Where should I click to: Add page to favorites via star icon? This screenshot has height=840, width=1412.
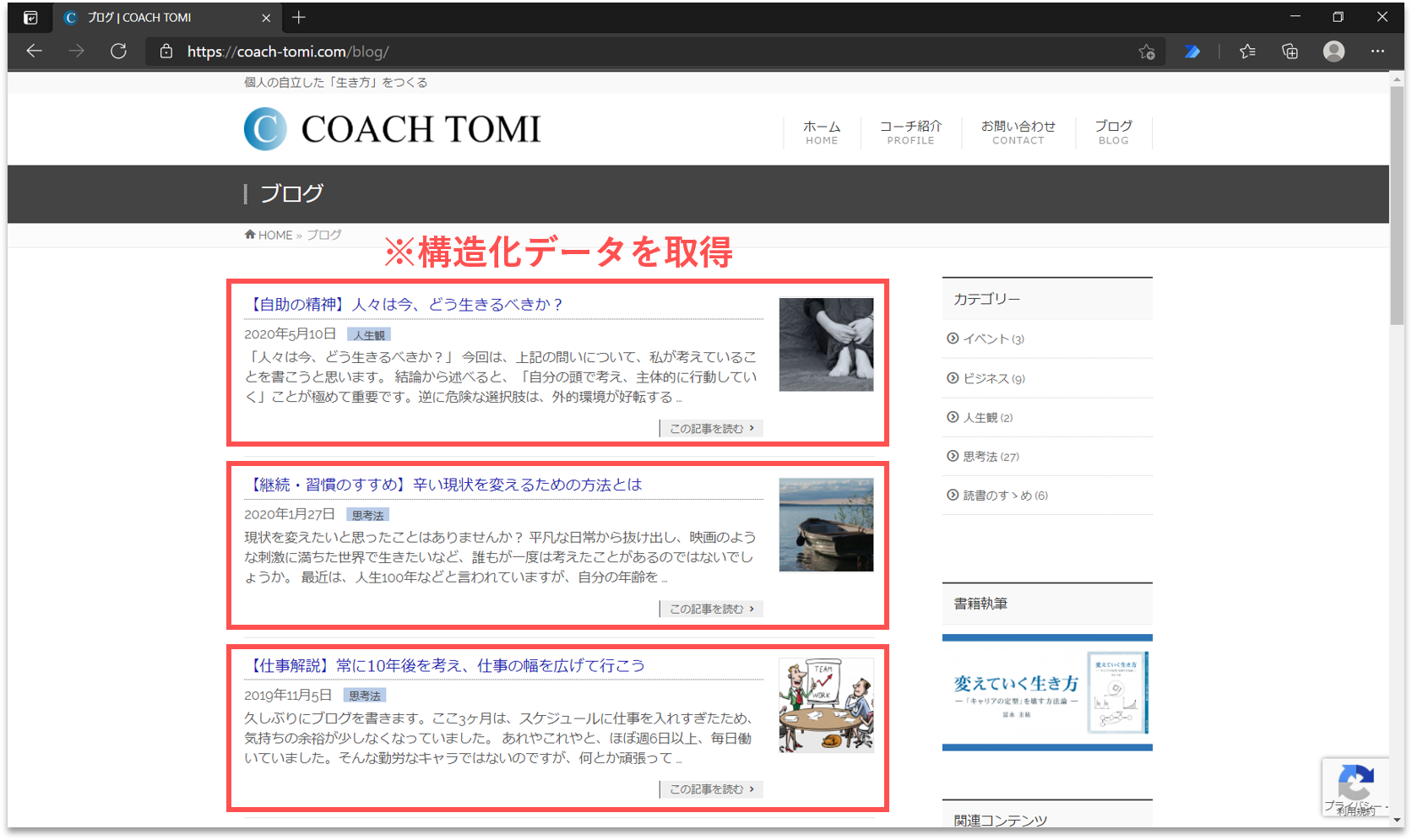1146,51
